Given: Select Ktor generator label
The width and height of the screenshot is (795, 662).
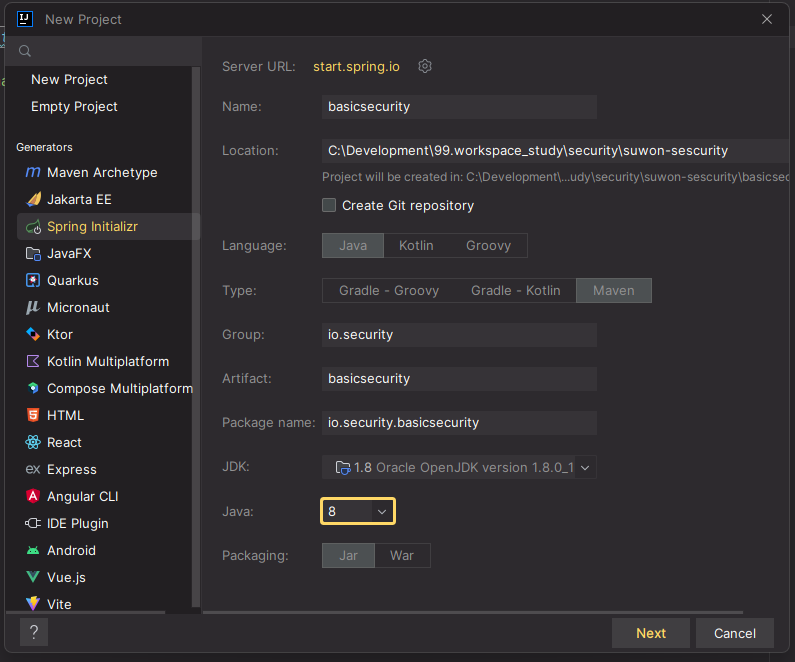Looking at the screenshot, I should [x=60, y=335].
